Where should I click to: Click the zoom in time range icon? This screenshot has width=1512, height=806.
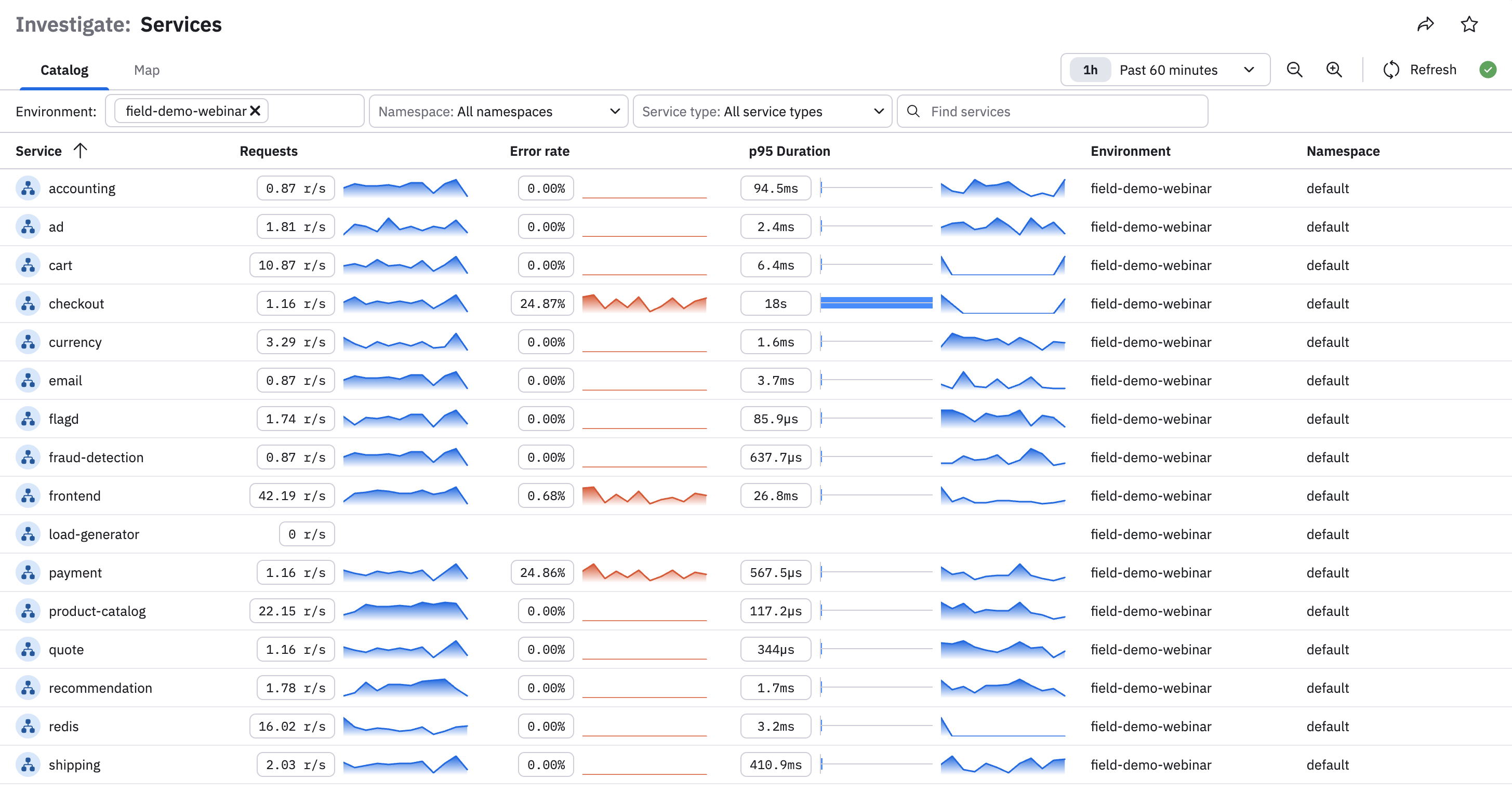coord(1334,70)
